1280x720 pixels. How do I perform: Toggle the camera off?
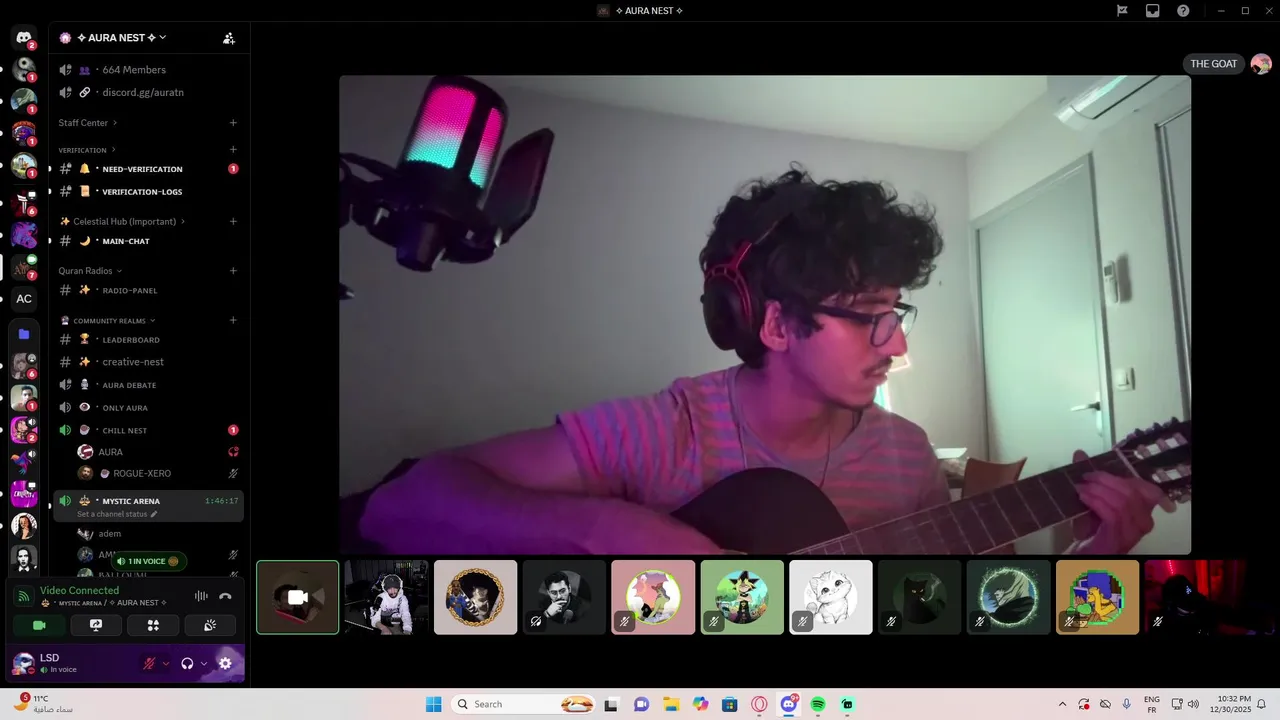point(39,625)
